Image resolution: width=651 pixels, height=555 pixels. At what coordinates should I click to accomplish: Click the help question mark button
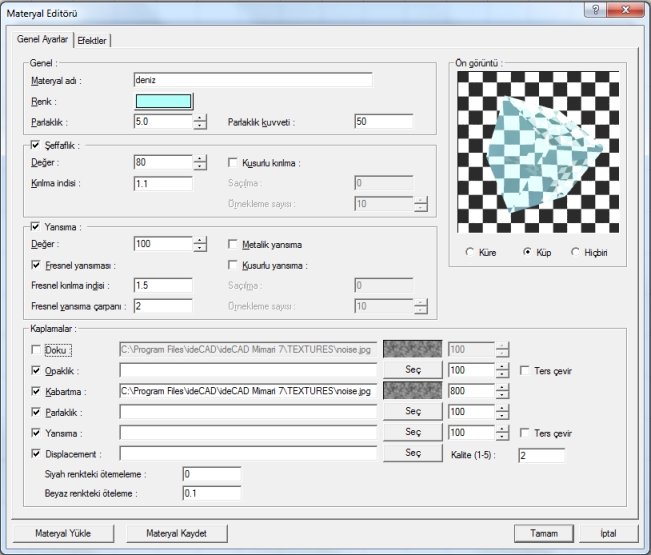[x=595, y=10]
